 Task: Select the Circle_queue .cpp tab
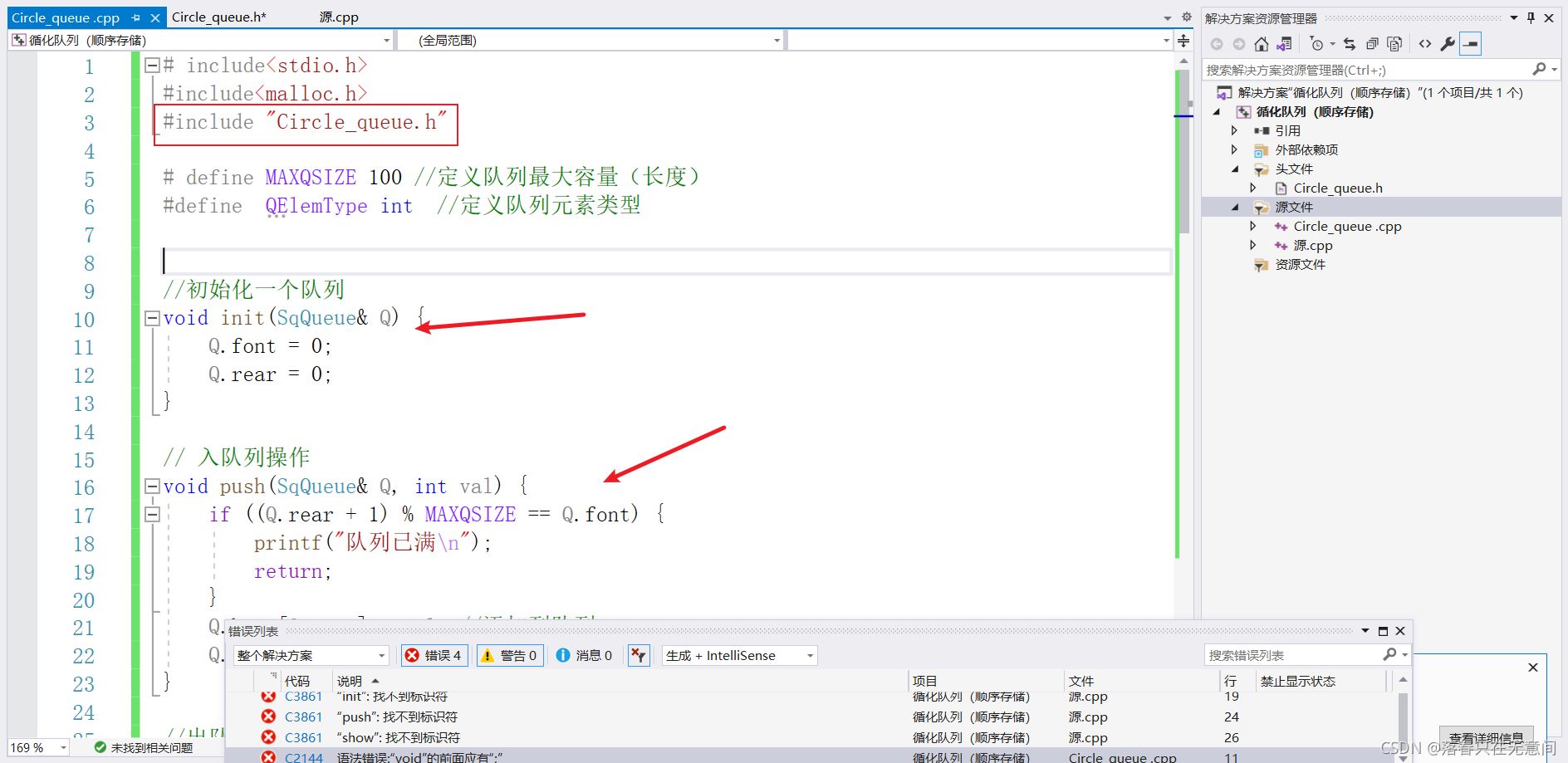(66, 17)
